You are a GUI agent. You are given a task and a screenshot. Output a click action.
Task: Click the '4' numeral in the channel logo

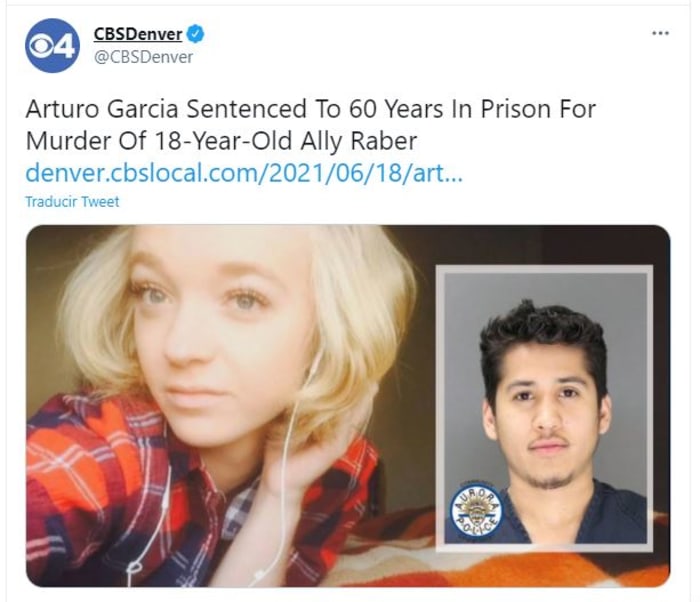[64, 47]
